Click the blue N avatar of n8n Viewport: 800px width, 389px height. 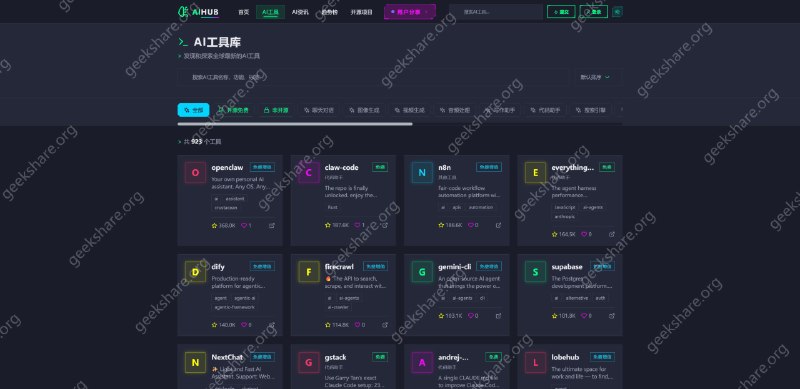422,173
